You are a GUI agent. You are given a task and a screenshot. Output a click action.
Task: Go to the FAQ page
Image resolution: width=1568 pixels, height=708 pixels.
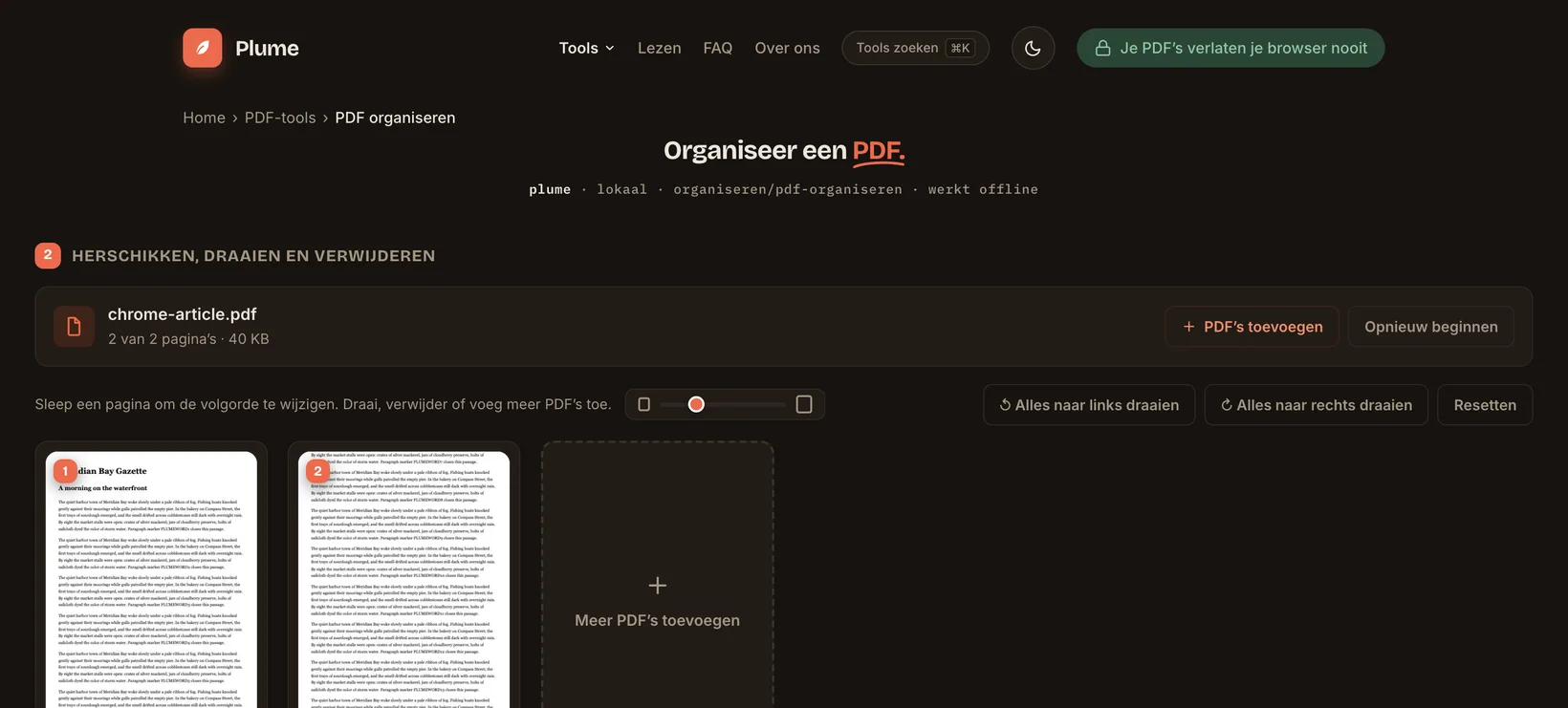[x=718, y=48]
